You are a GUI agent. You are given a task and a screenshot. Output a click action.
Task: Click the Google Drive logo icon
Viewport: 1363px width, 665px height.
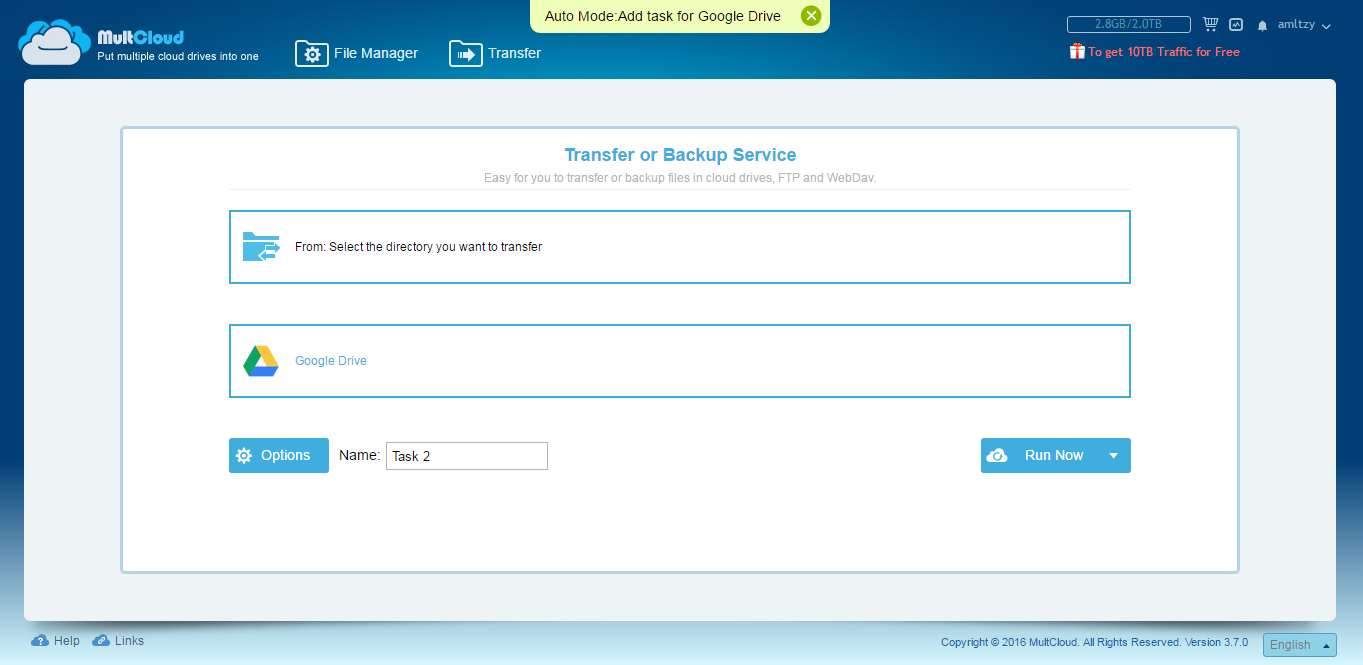[x=261, y=361]
